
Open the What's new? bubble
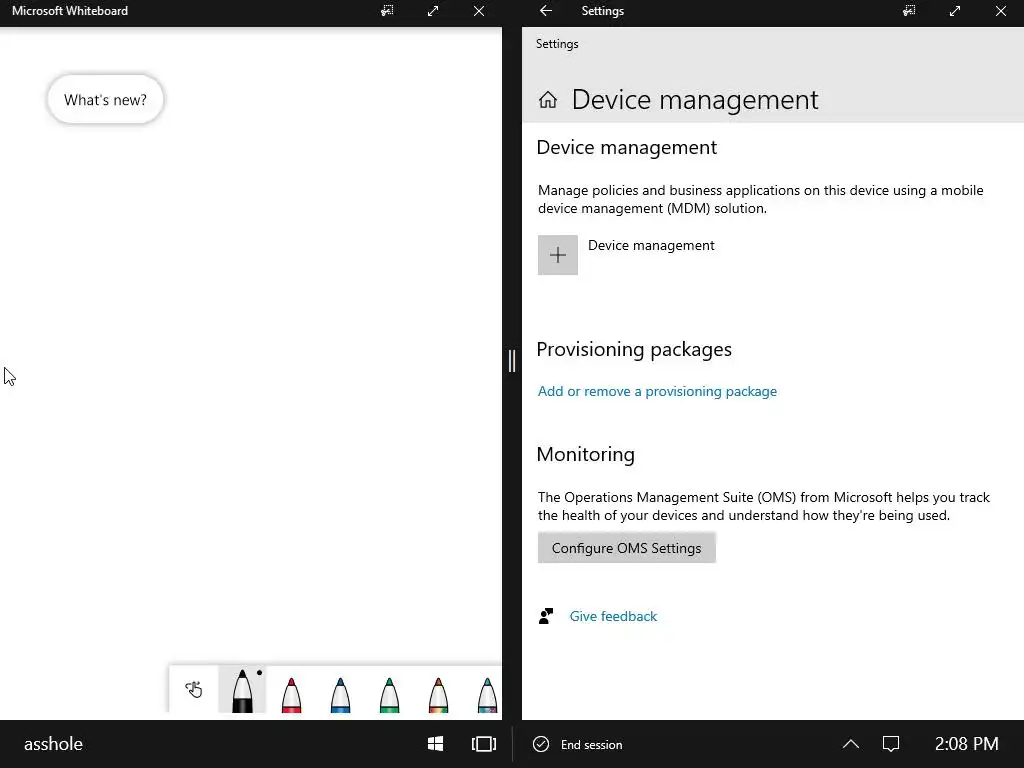105,99
